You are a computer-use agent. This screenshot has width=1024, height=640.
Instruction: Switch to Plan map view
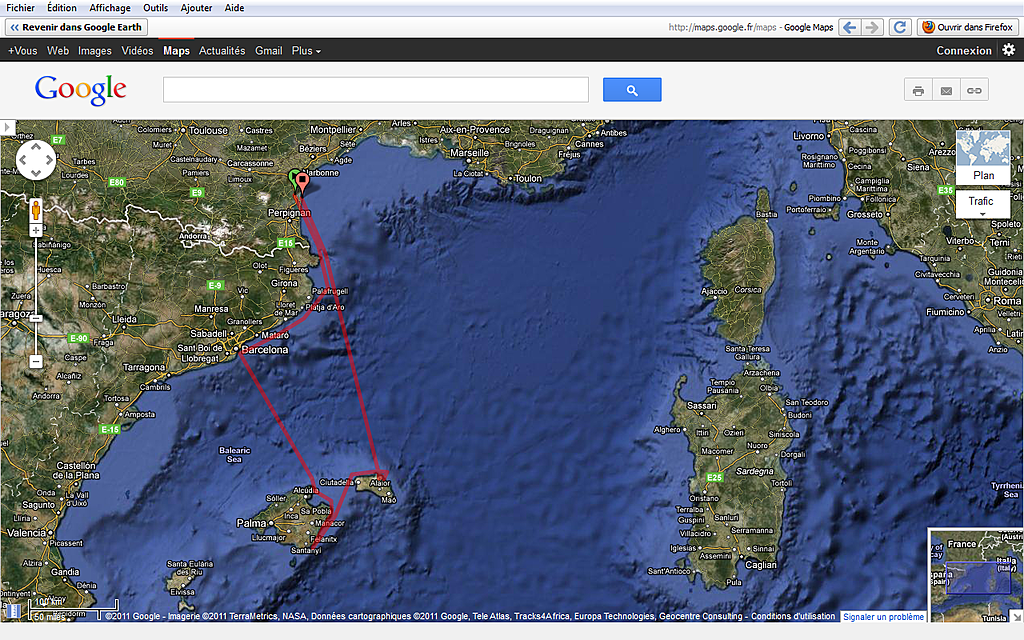[983, 157]
